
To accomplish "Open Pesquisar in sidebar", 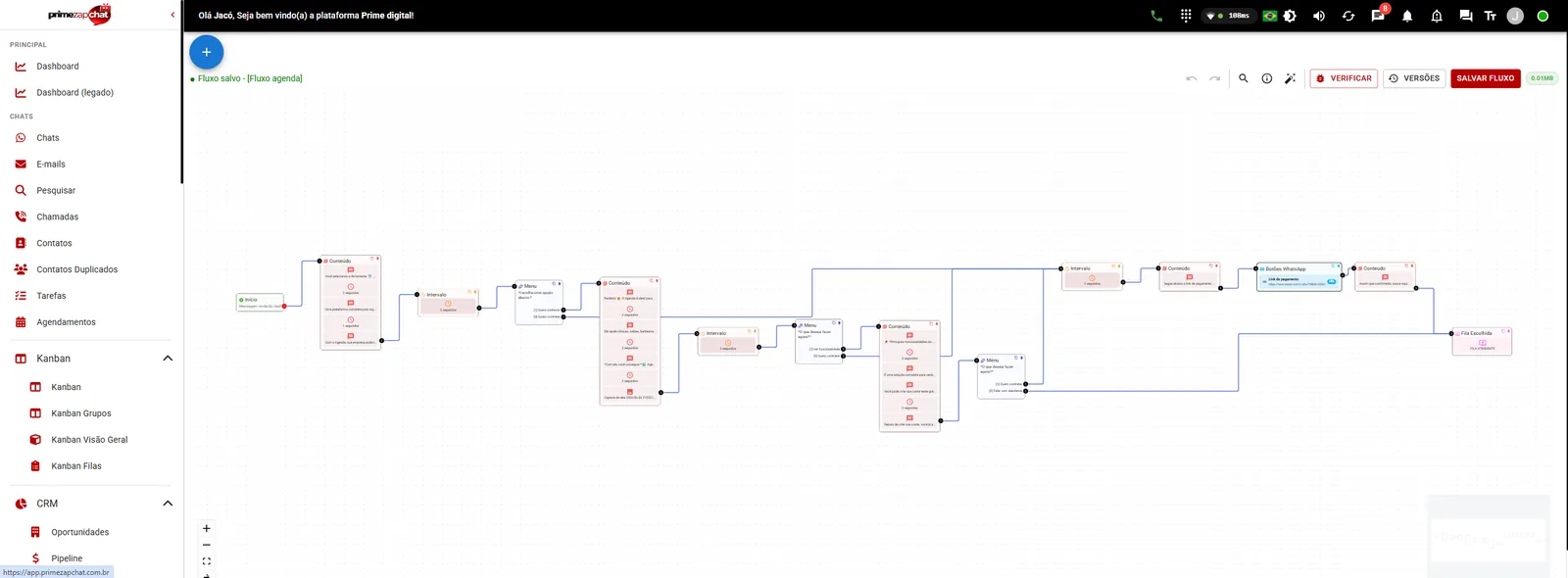I will (x=56, y=191).
